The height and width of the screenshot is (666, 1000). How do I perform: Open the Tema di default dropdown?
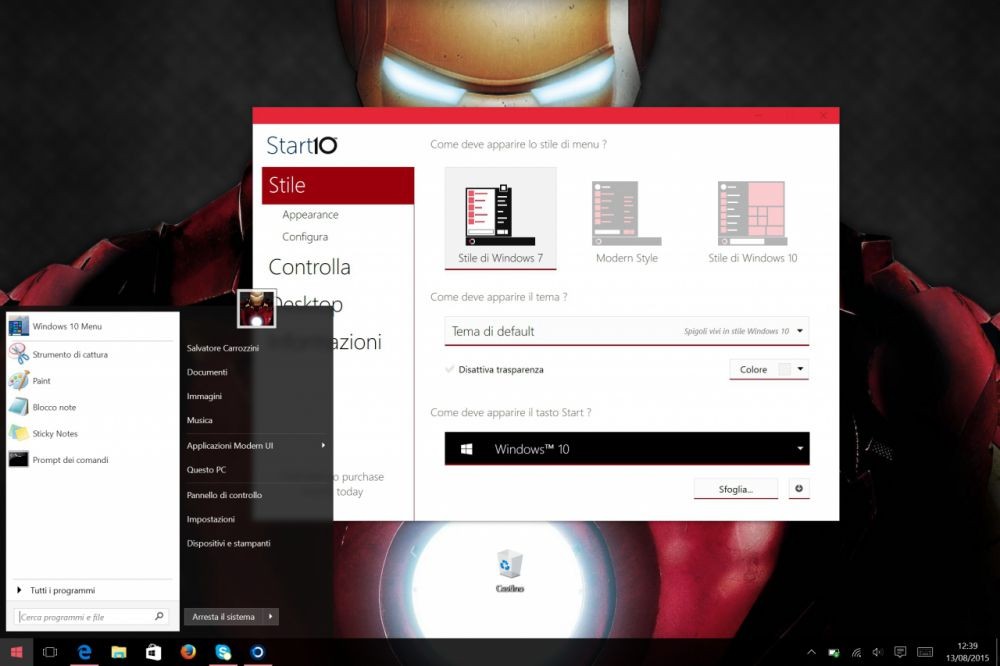click(x=626, y=331)
